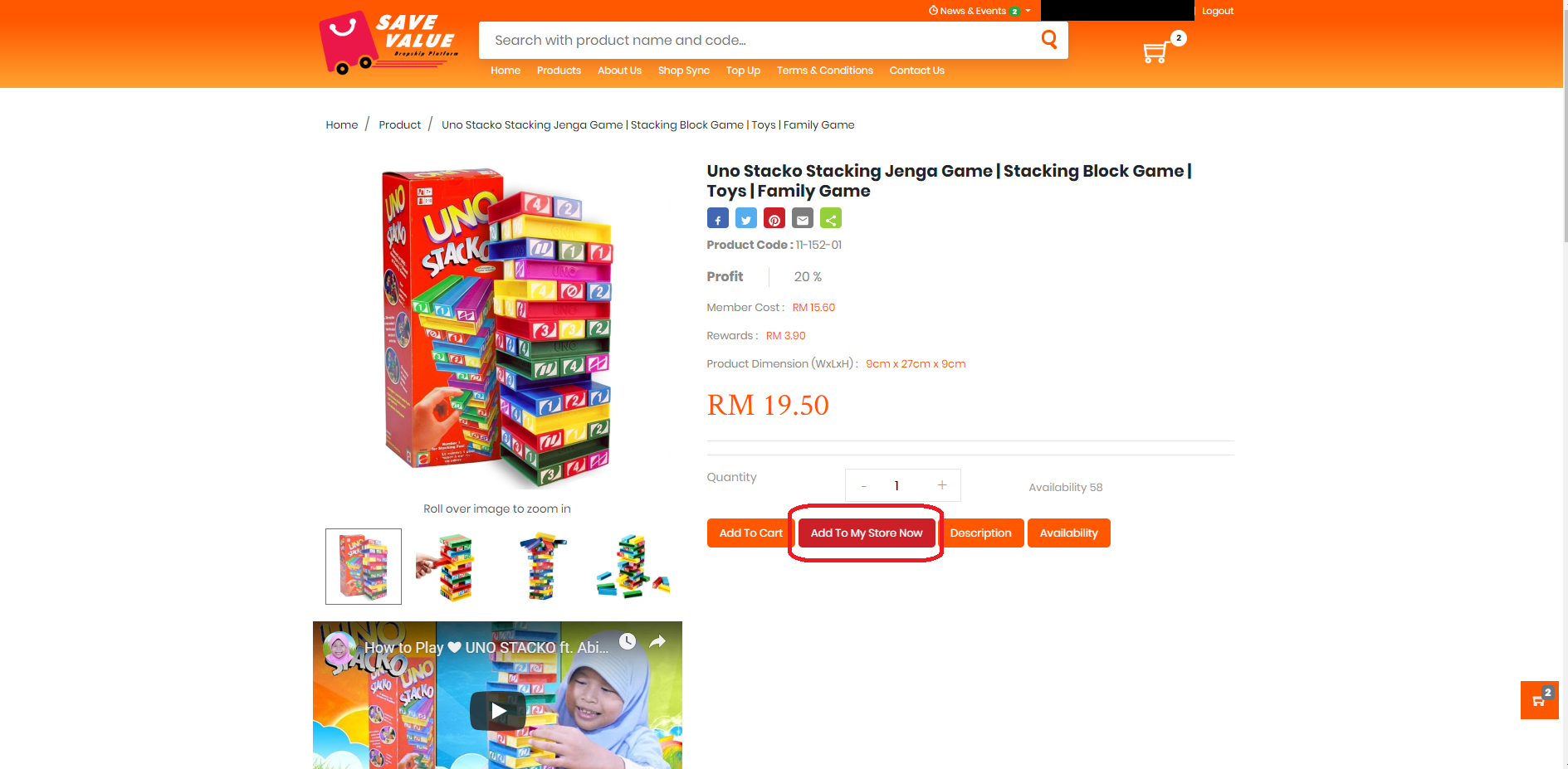Share product on Twitter
1568x769 pixels.
tap(746, 218)
